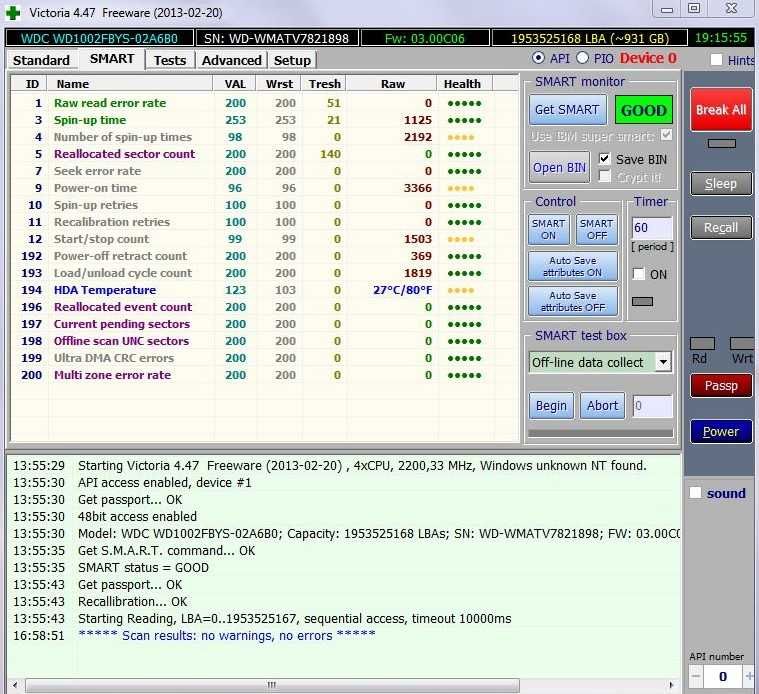Viewport: 759px width, 694px height.
Task: Click the log horizontal scrollbar thumb
Action: click(x=272, y=685)
